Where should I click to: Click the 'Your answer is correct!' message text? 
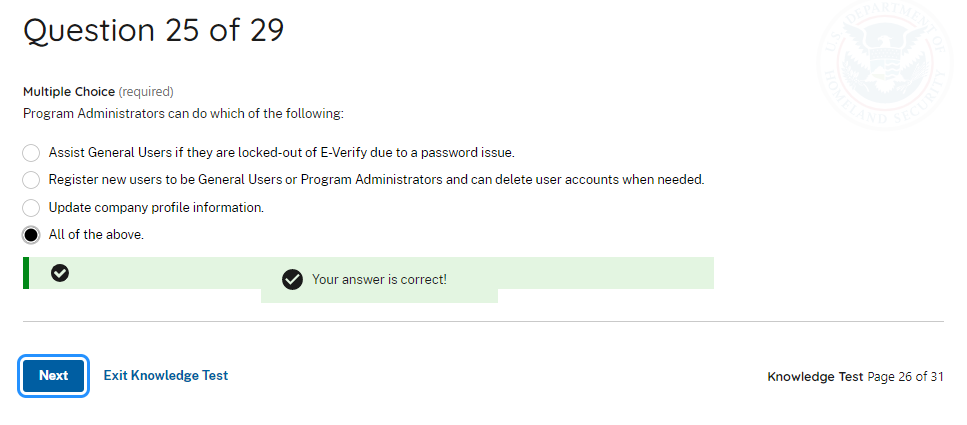point(379,280)
